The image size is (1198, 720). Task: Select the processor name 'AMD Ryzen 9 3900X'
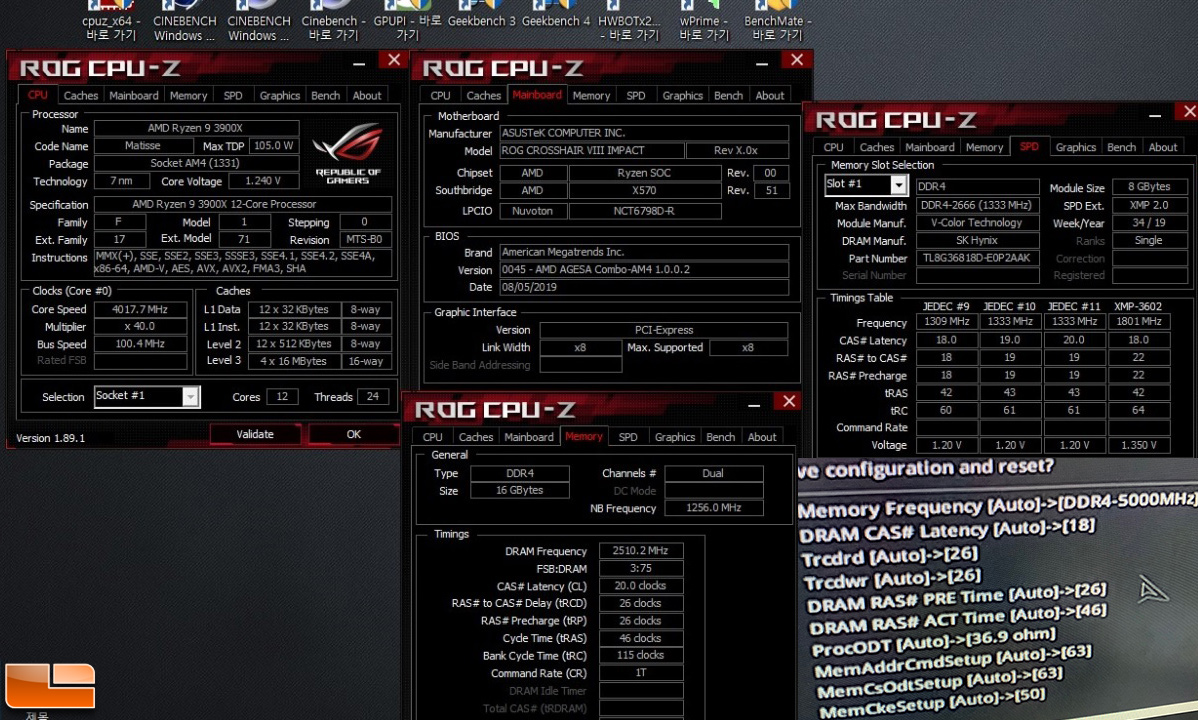click(196, 128)
